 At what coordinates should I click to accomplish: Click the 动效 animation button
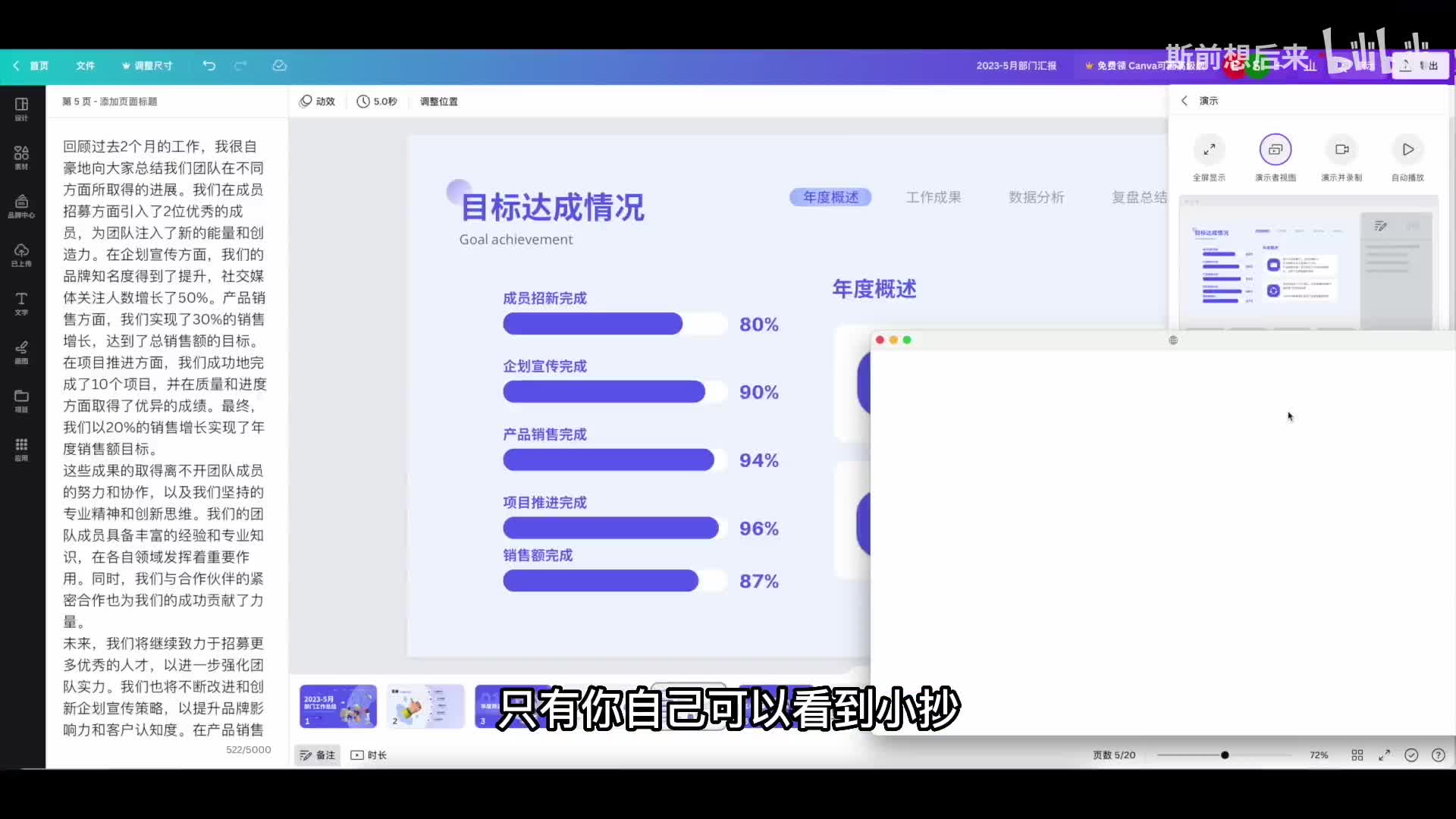coord(318,102)
